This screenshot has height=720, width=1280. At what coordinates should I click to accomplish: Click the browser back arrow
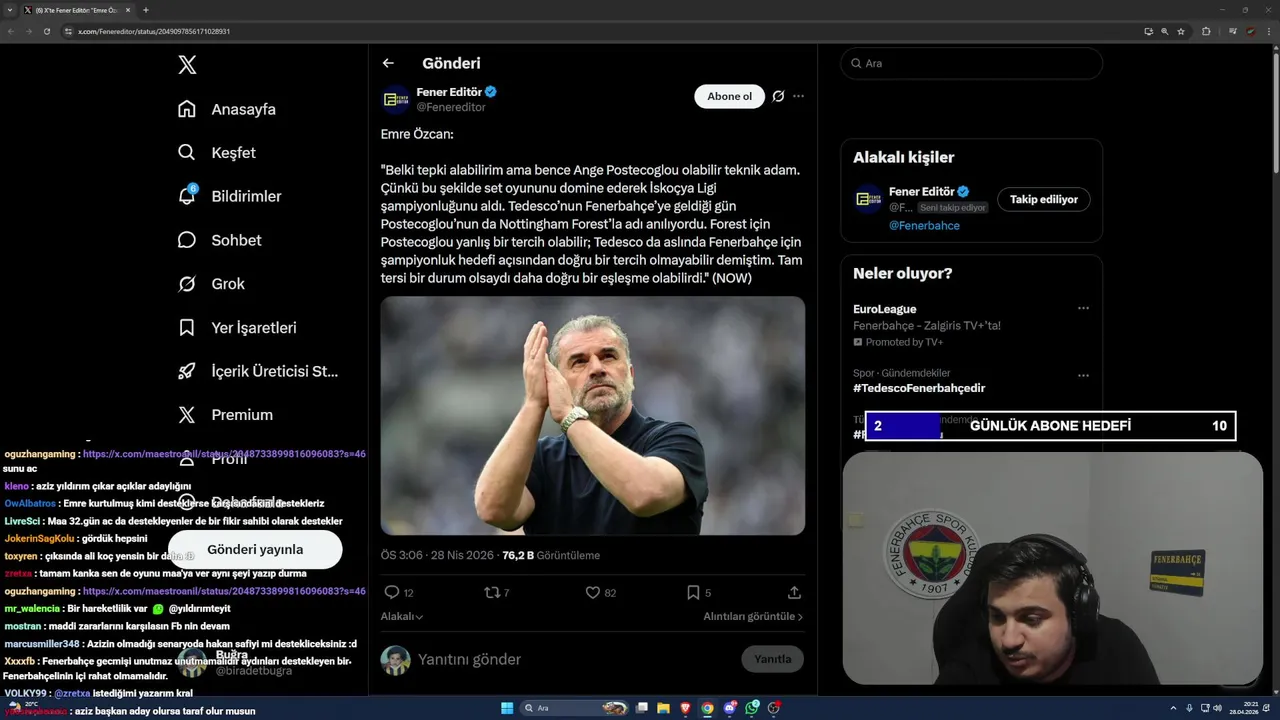click(x=11, y=31)
